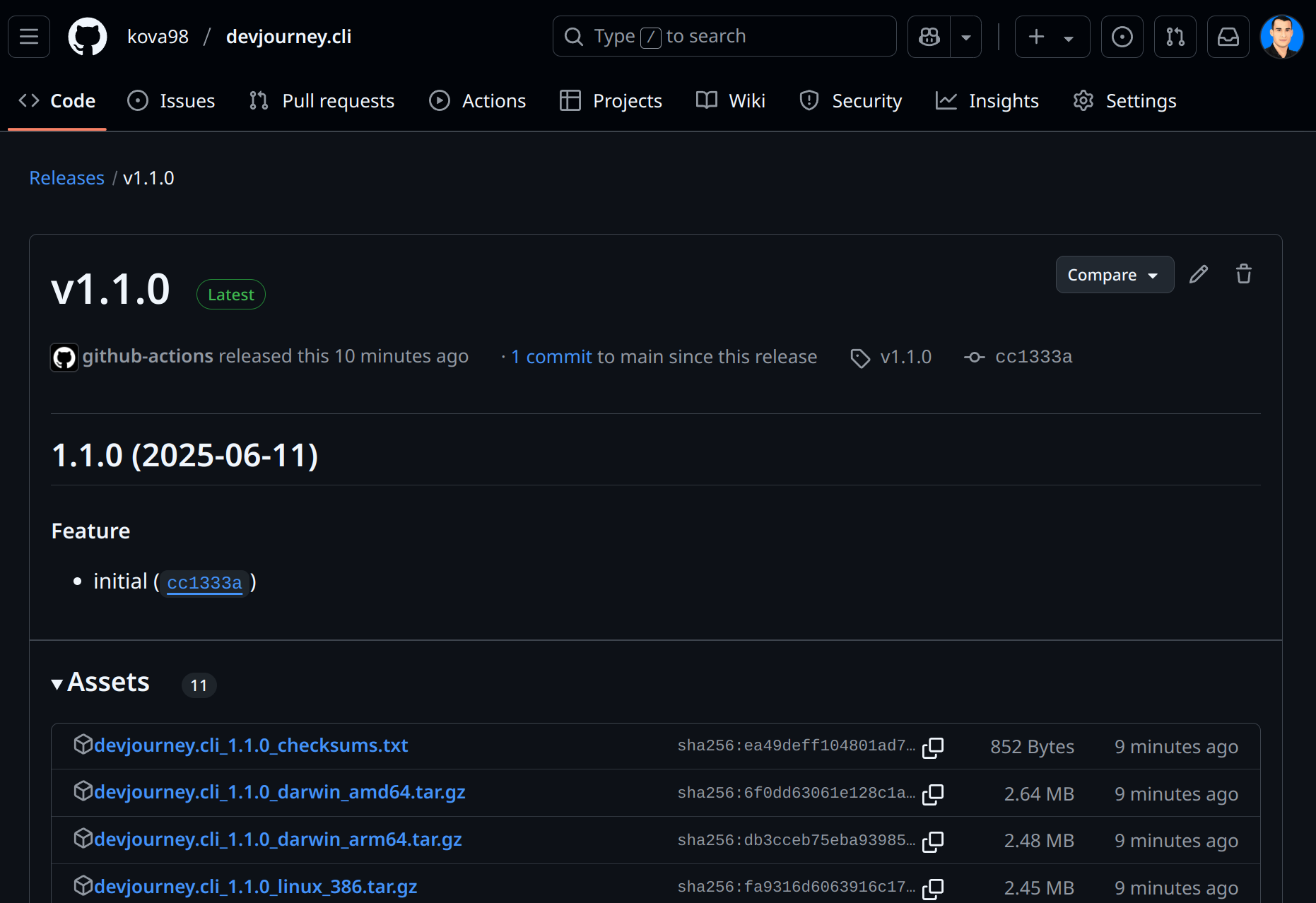1316x903 pixels.
Task: Switch to the Code tab
Action: coord(57,101)
